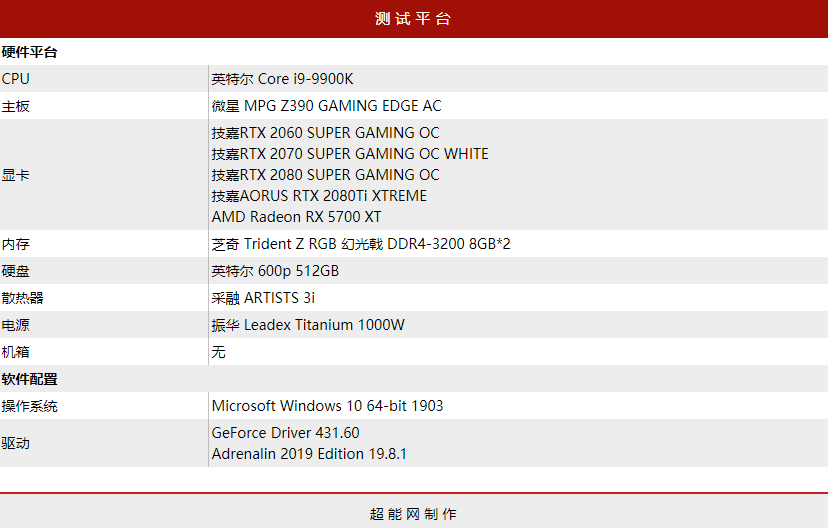This screenshot has height=528, width=828.
Task: Select 技嘉RTX 2060 SUPER GAMING OC line
Action: pyautogui.click(x=325, y=133)
